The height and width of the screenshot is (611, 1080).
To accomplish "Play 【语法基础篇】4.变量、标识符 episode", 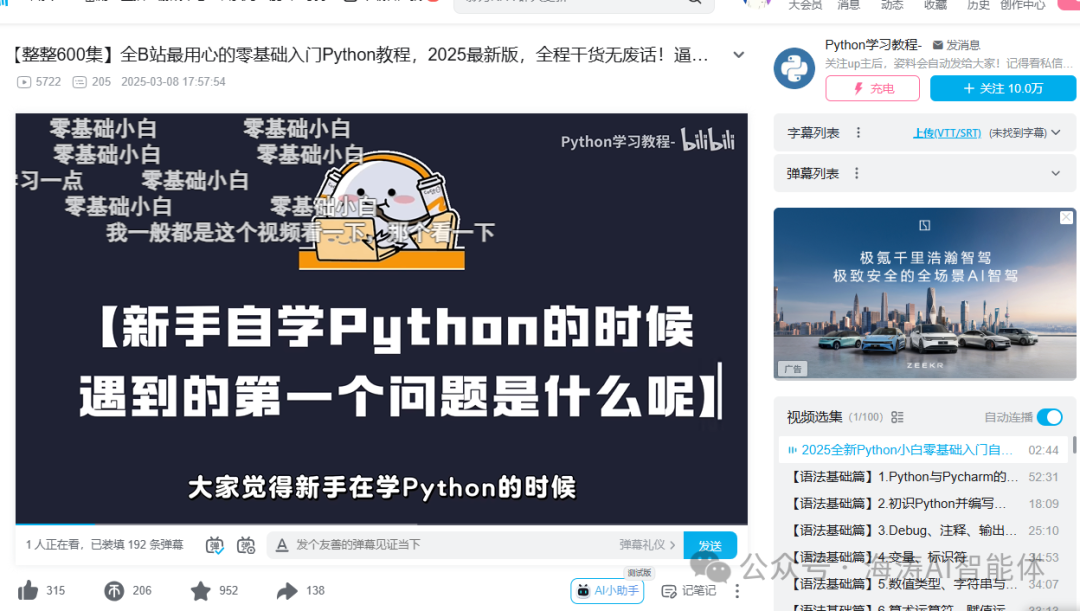I will pyautogui.click(x=923, y=557).
